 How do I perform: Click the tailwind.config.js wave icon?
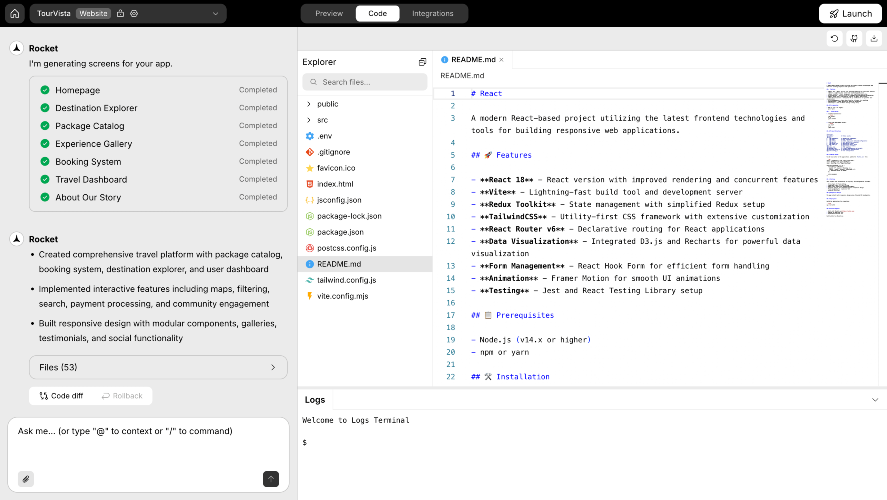click(x=309, y=280)
